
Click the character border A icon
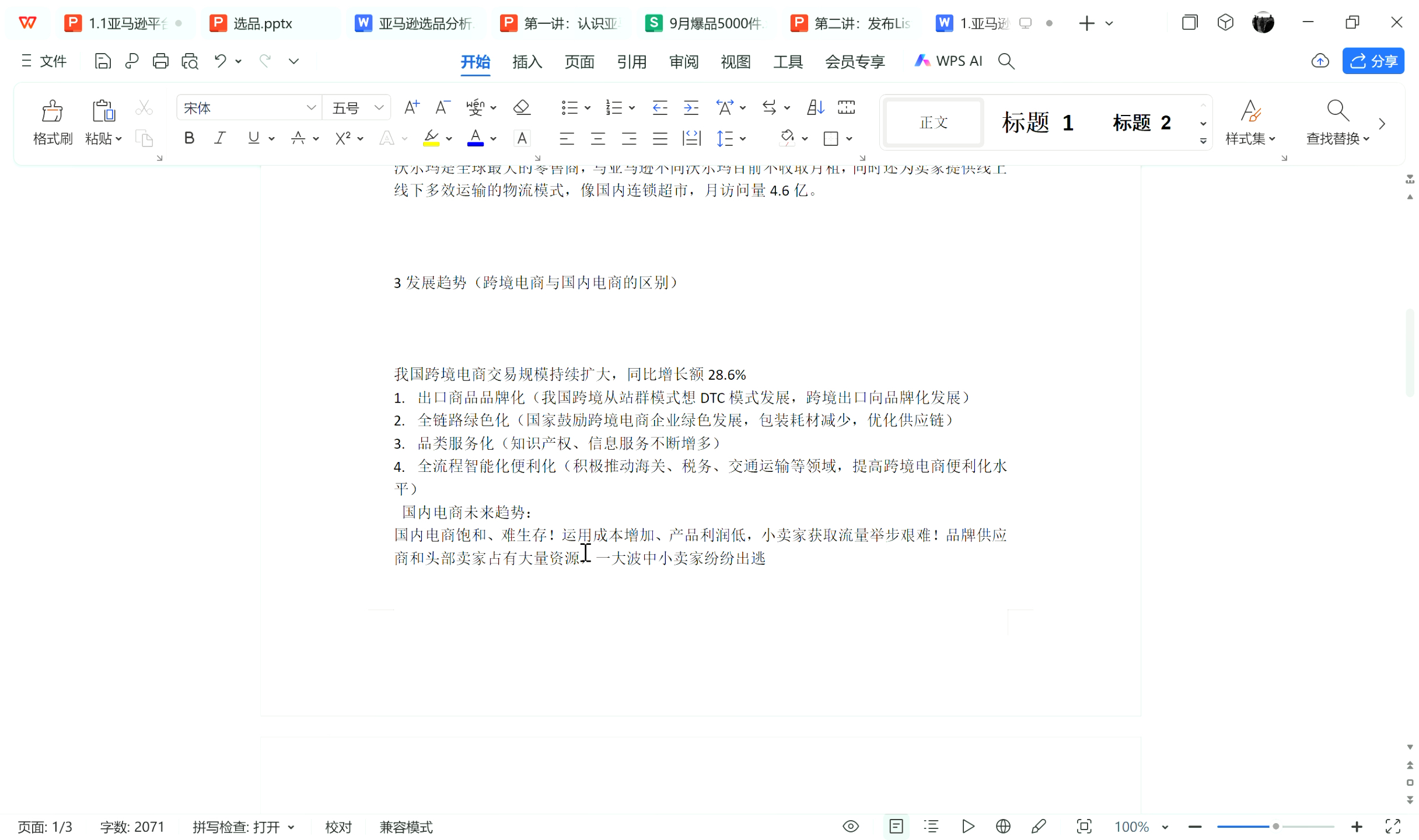point(522,139)
